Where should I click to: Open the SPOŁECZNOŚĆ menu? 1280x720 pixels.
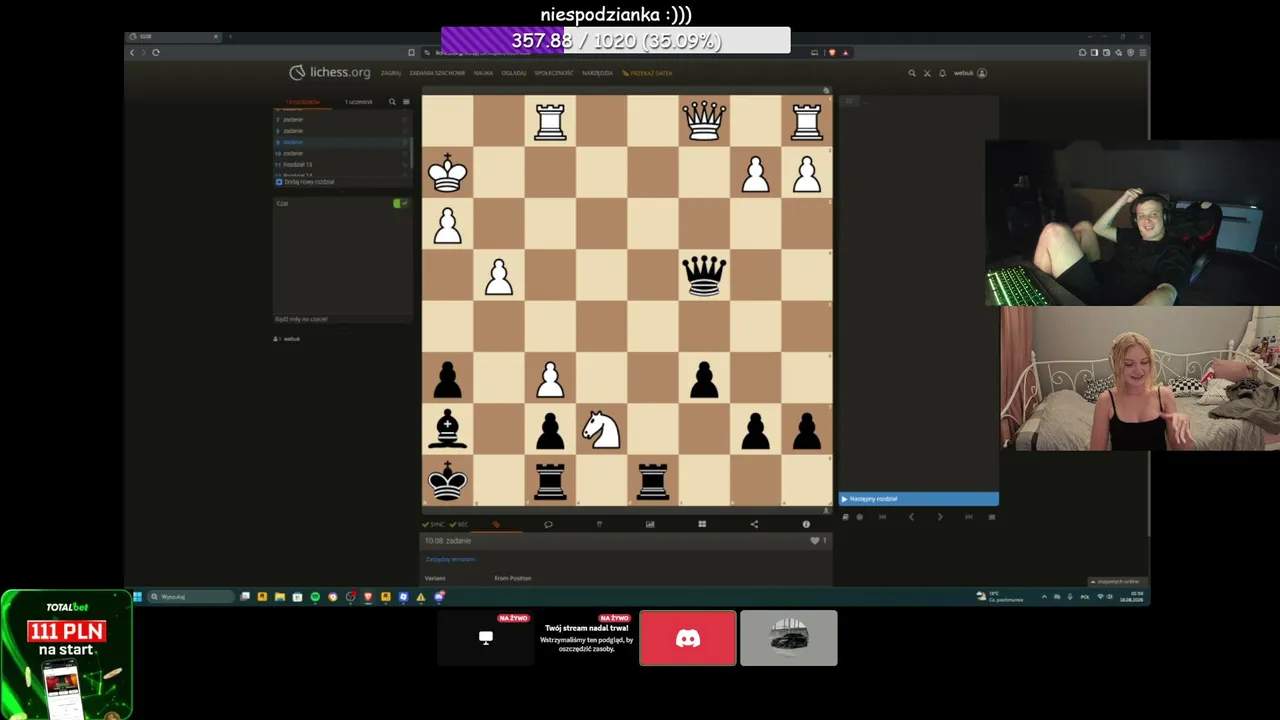tap(554, 73)
